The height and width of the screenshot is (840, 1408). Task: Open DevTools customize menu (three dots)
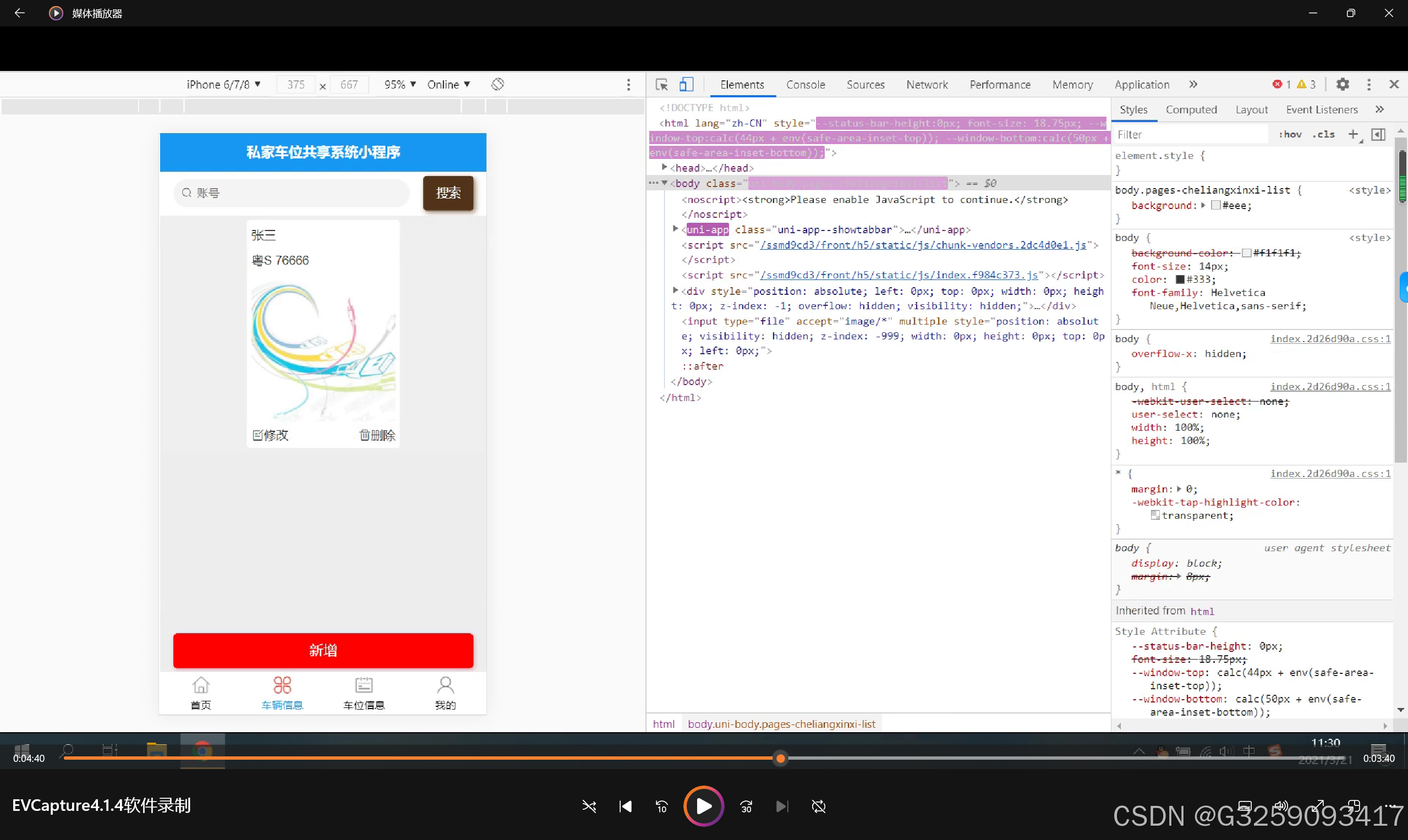click(1369, 84)
